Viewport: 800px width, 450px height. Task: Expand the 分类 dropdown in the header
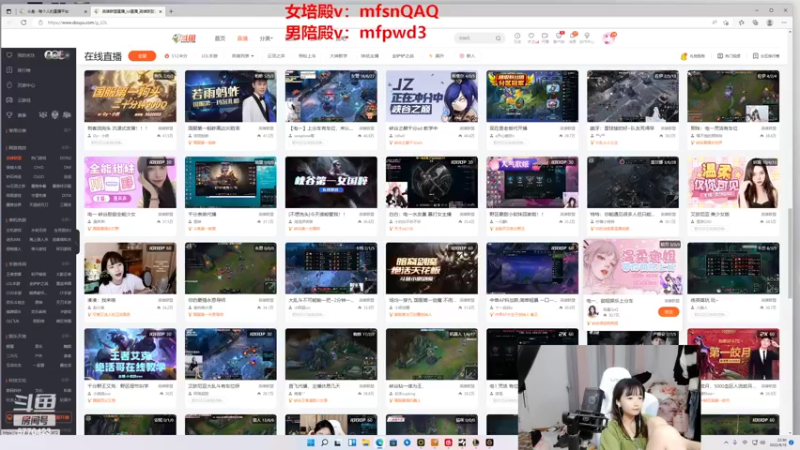pos(266,38)
